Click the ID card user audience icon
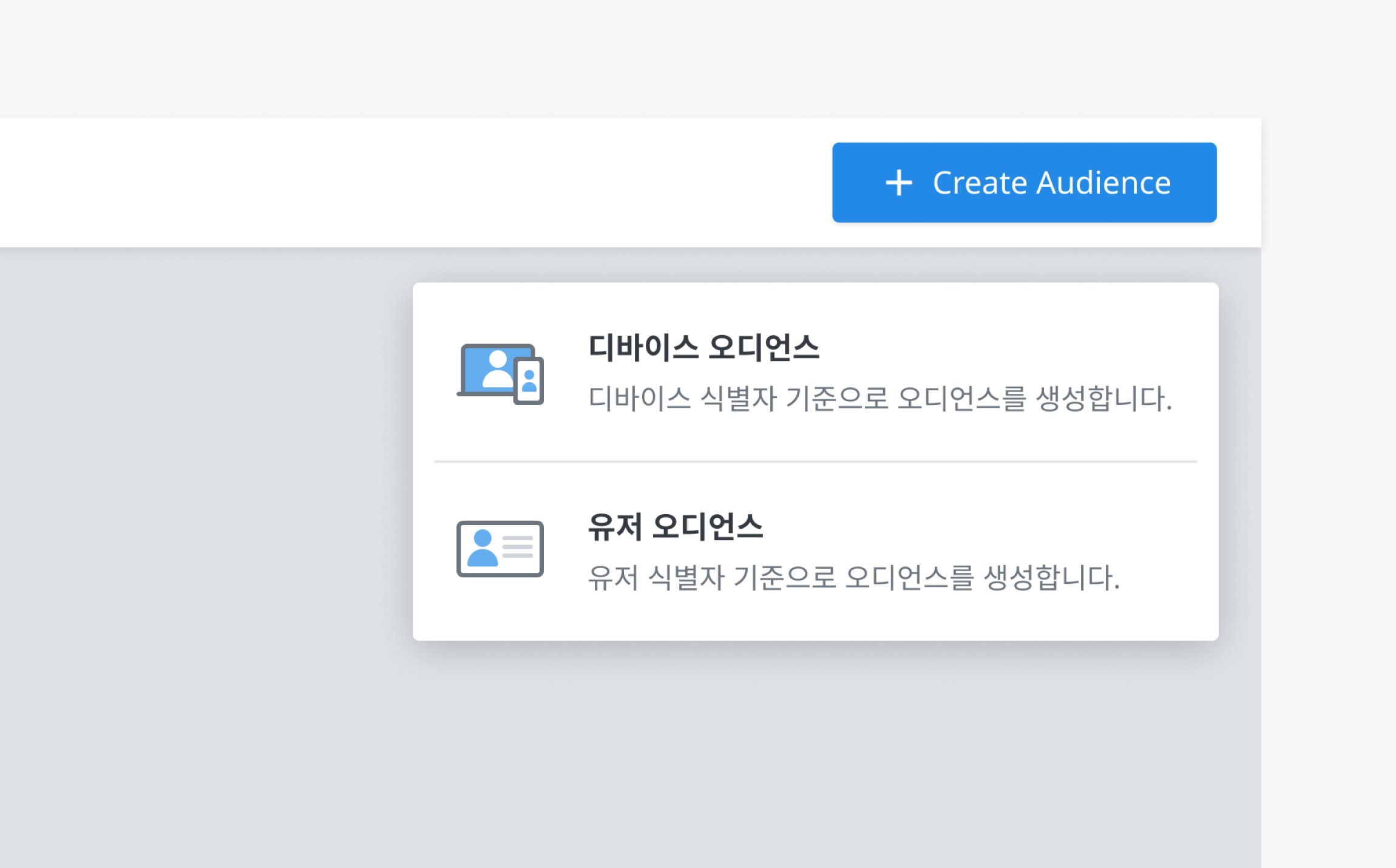This screenshot has height=868, width=1396. pos(500,549)
